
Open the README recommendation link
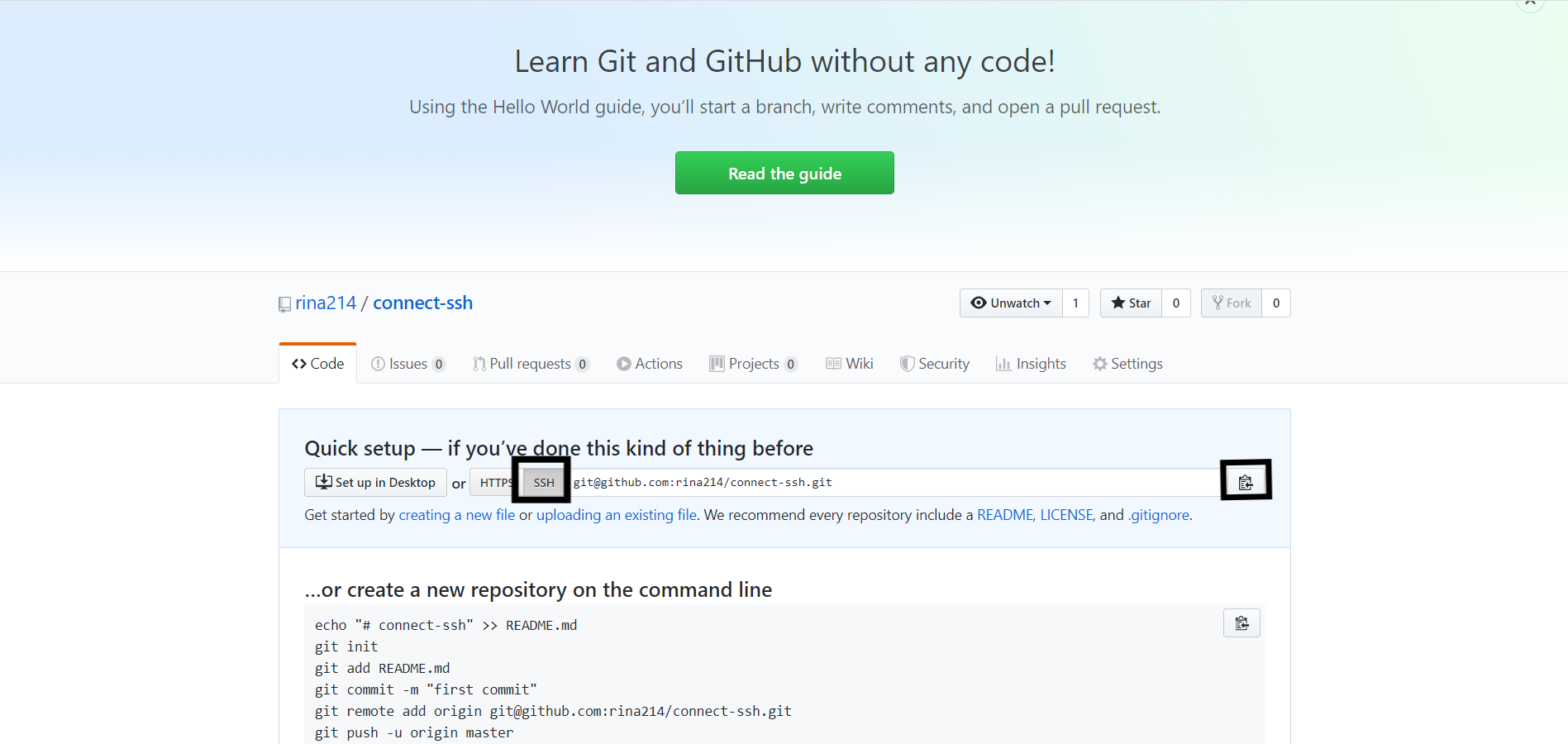pos(1004,515)
